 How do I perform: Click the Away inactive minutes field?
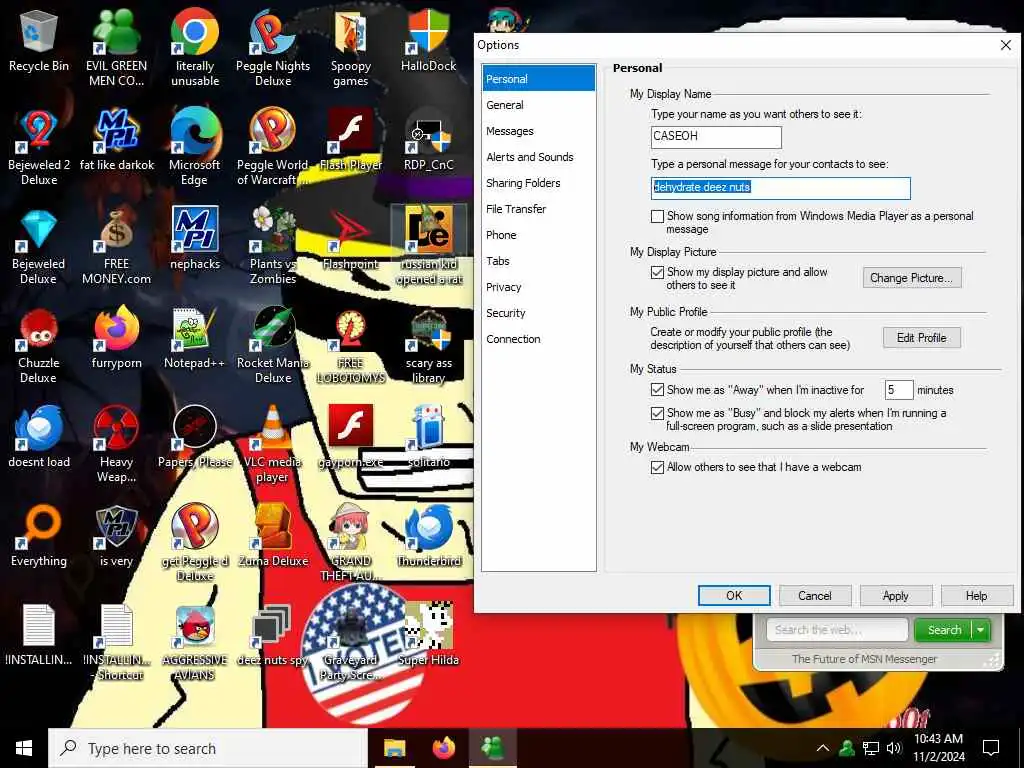tap(899, 390)
